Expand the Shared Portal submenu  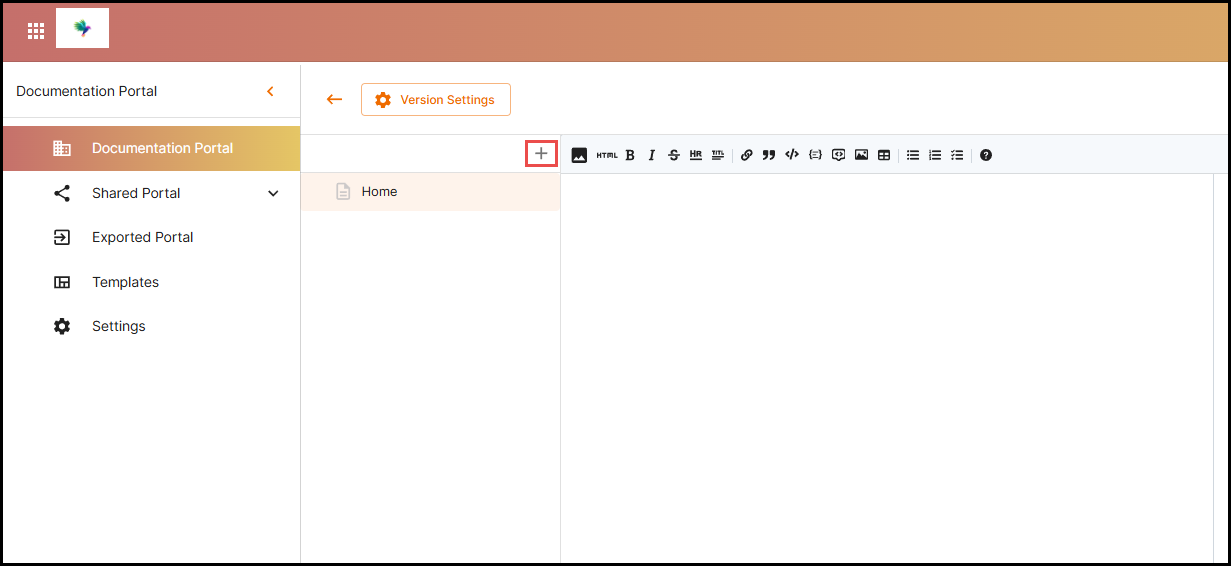tap(273, 193)
